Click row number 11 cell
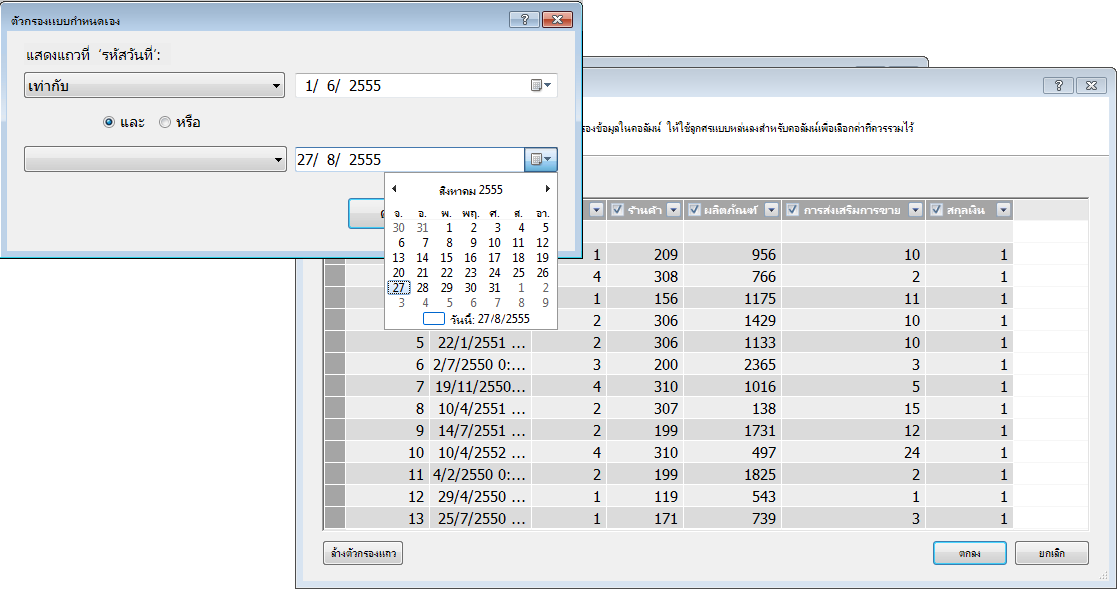 (388, 474)
